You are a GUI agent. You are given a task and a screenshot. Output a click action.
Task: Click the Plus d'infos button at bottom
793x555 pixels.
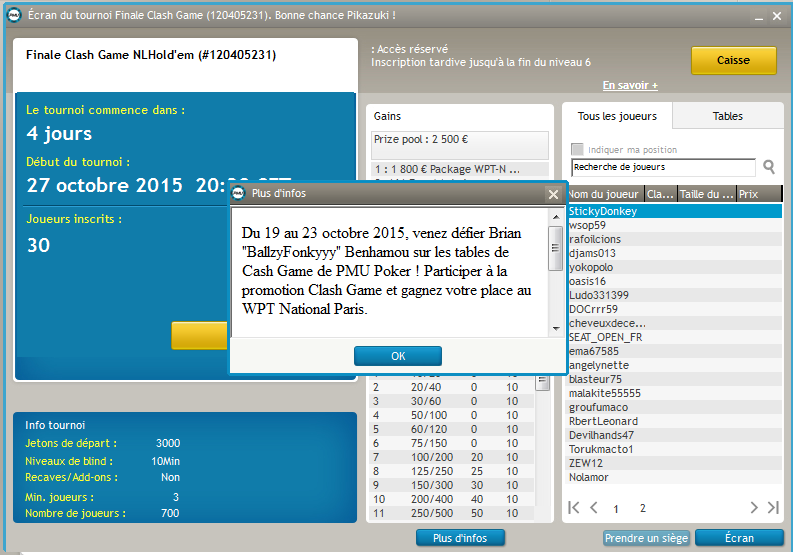click(460, 538)
